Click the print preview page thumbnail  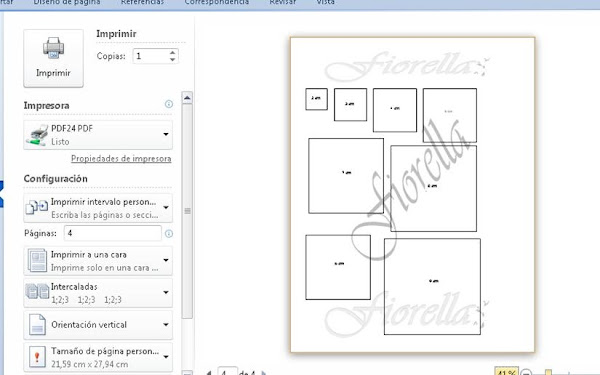point(412,194)
